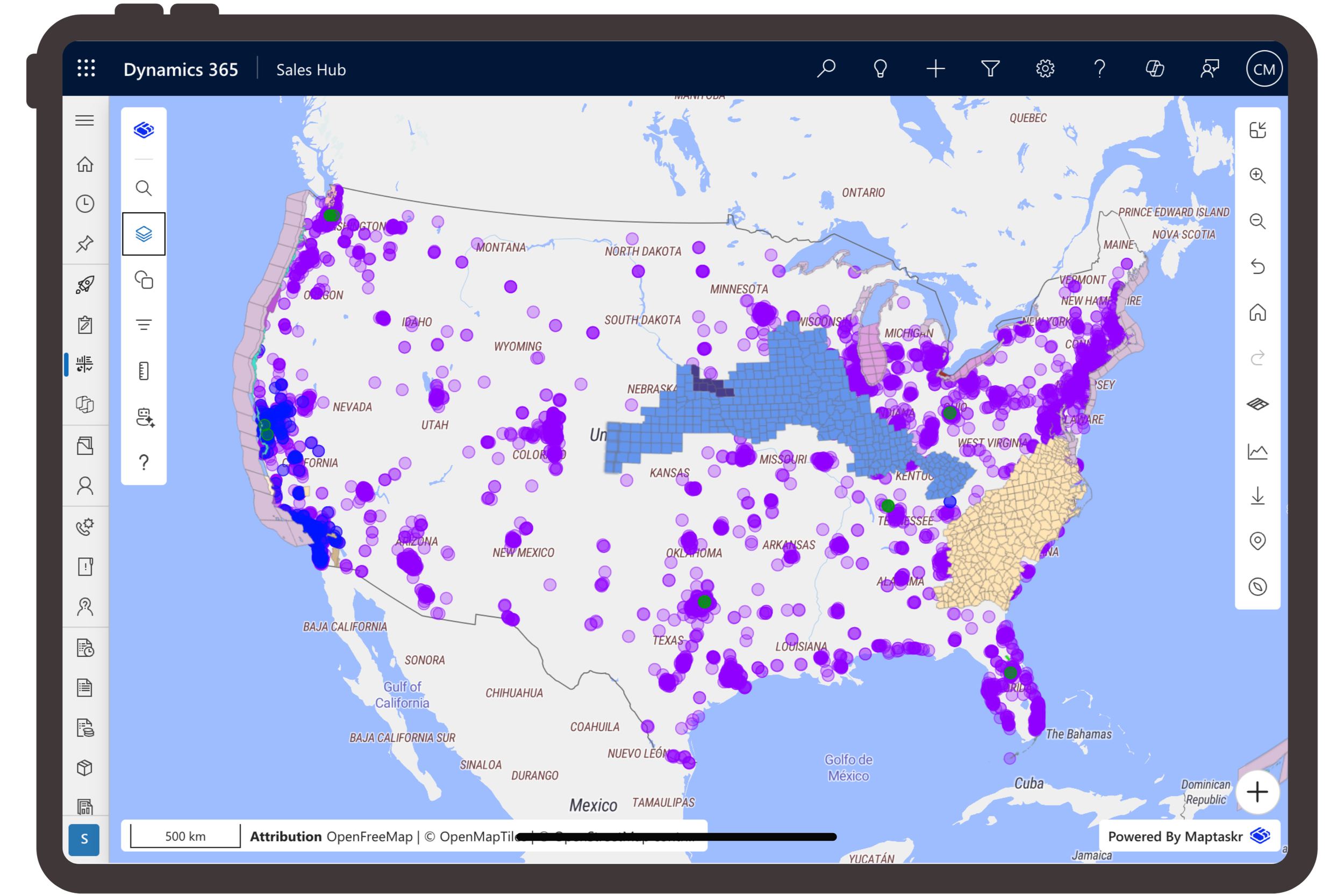Image resolution: width=1344 pixels, height=896 pixels.
Task: Click the download map icon
Action: coord(1257,496)
